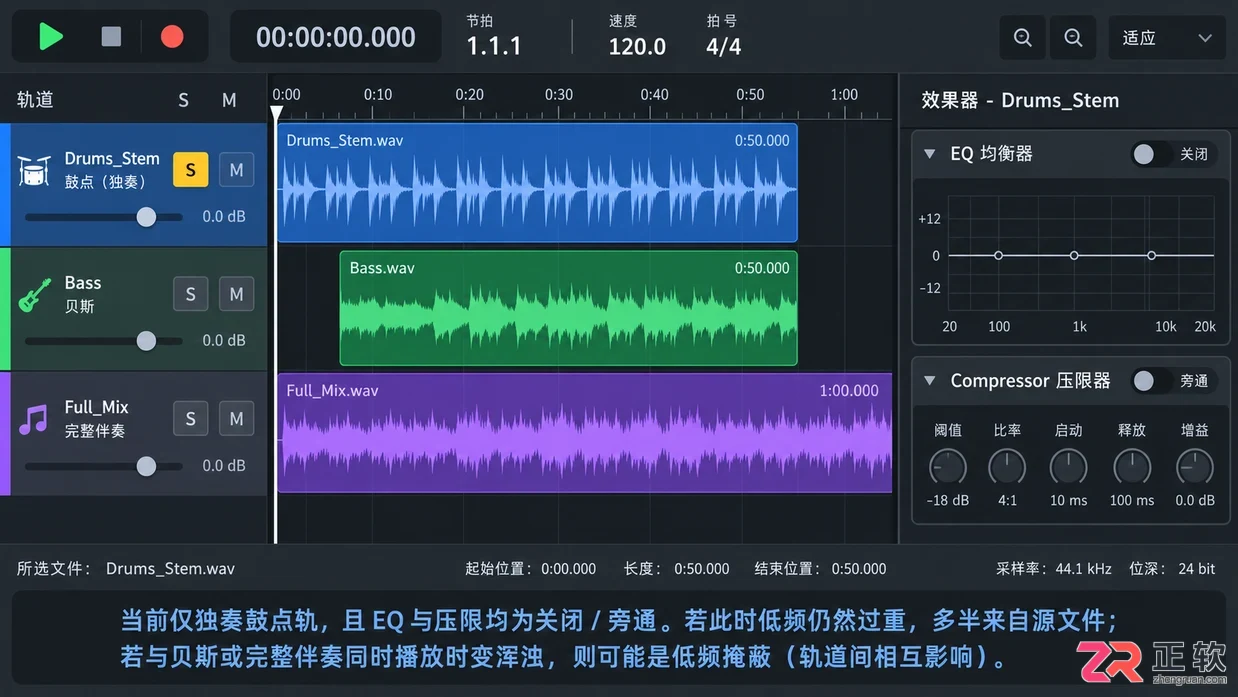Mute the Drums_Stem track
Screen dimensions: 1238x697
236,170
